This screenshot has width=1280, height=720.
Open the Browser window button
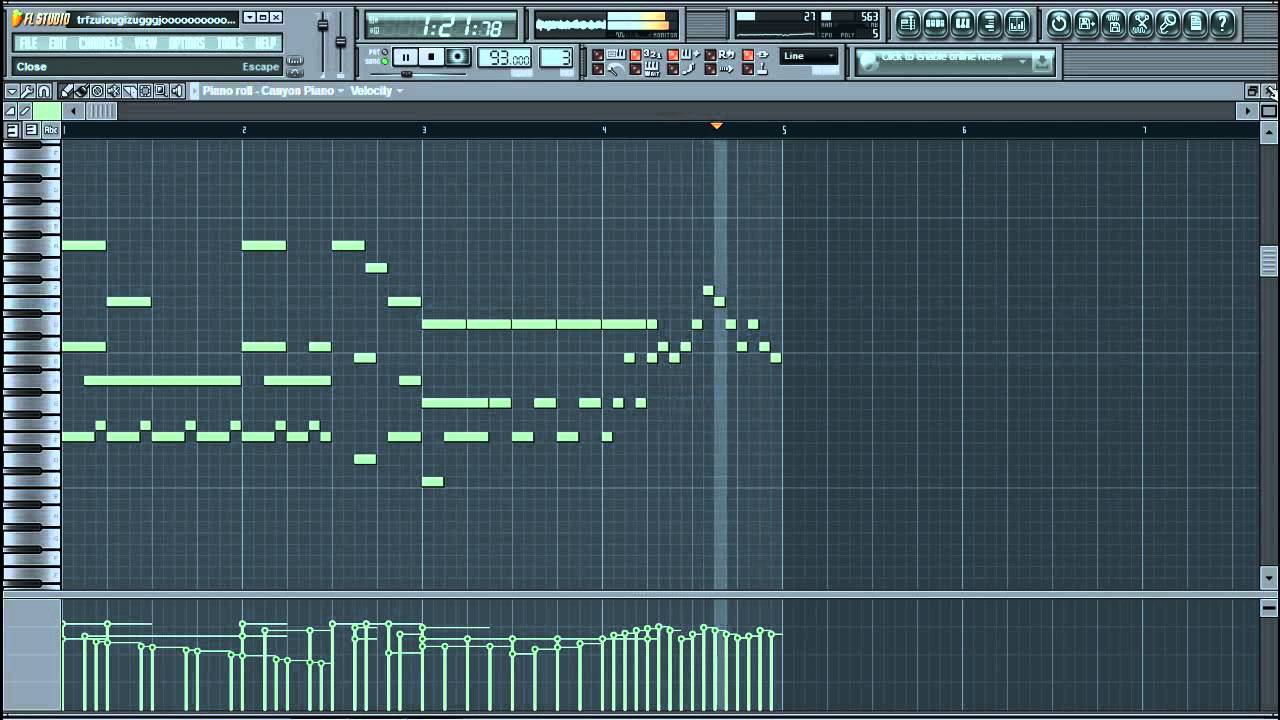coord(989,24)
